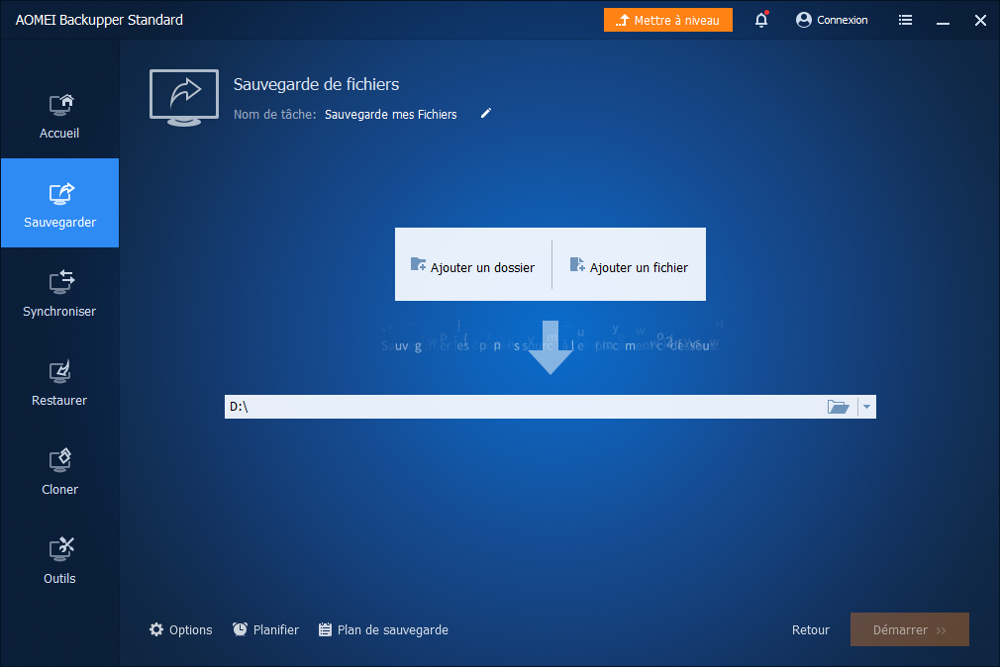The width and height of the screenshot is (1000, 667).
Task: Click Ajouter un fichier button
Action: click(x=629, y=266)
